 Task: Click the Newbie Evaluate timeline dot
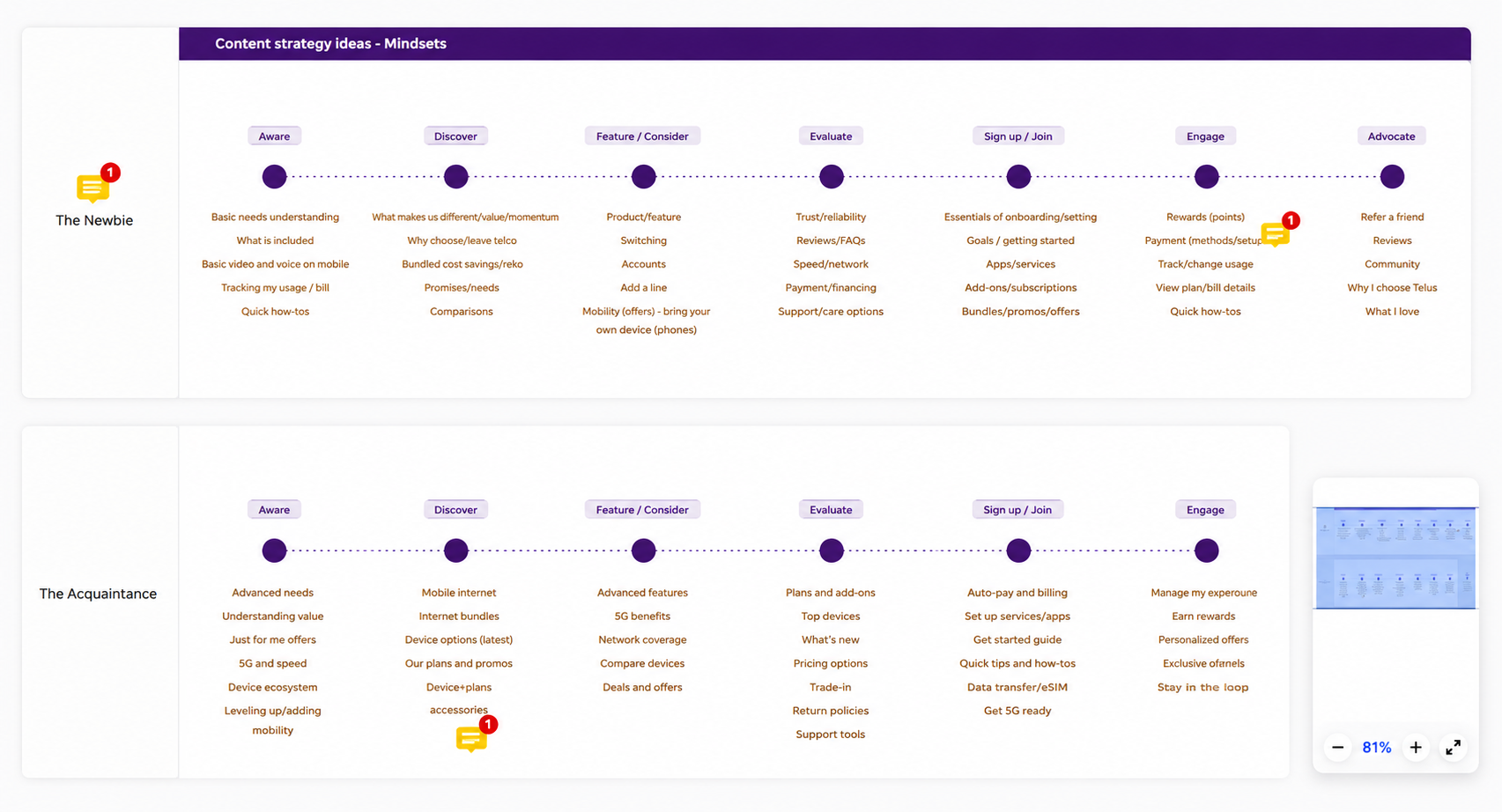point(831,176)
